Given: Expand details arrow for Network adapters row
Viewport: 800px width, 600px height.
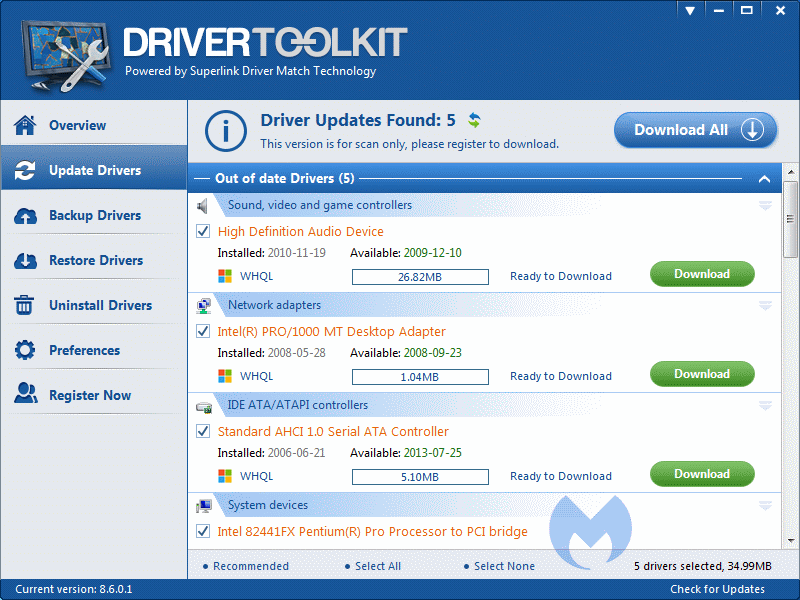Looking at the screenshot, I should point(765,305).
